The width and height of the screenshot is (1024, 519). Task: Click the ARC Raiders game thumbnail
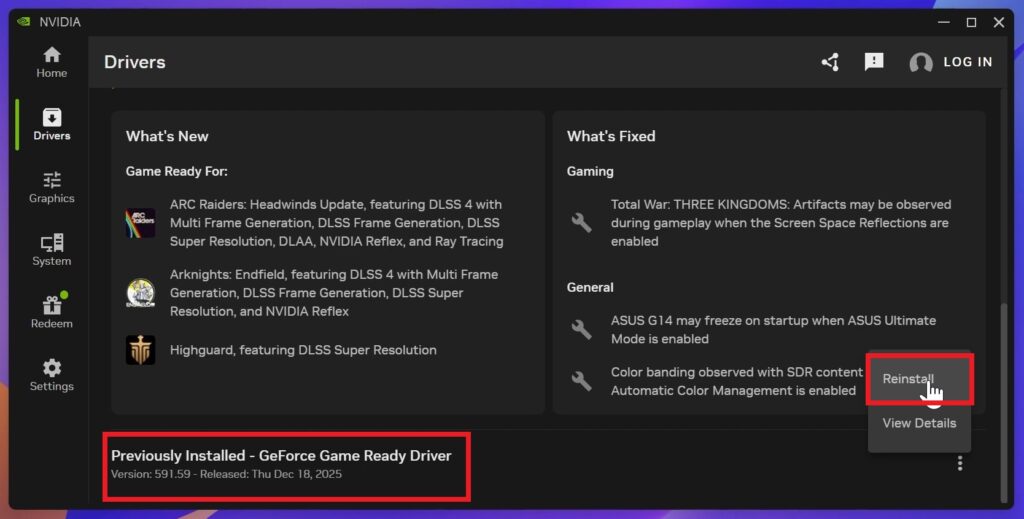pos(140,223)
